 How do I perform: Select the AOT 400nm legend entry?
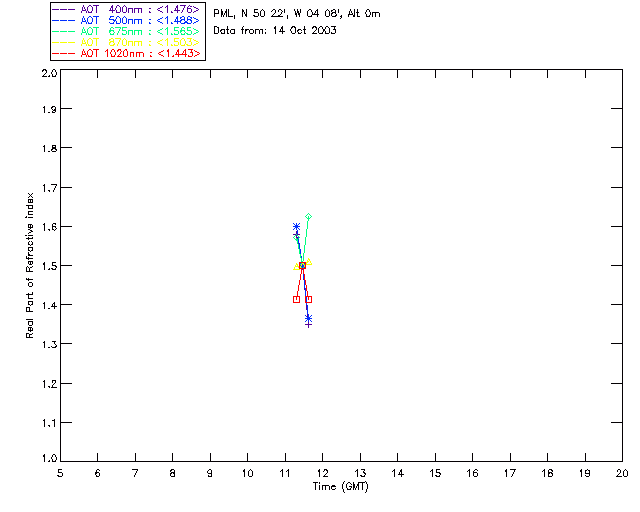point(126,9)
